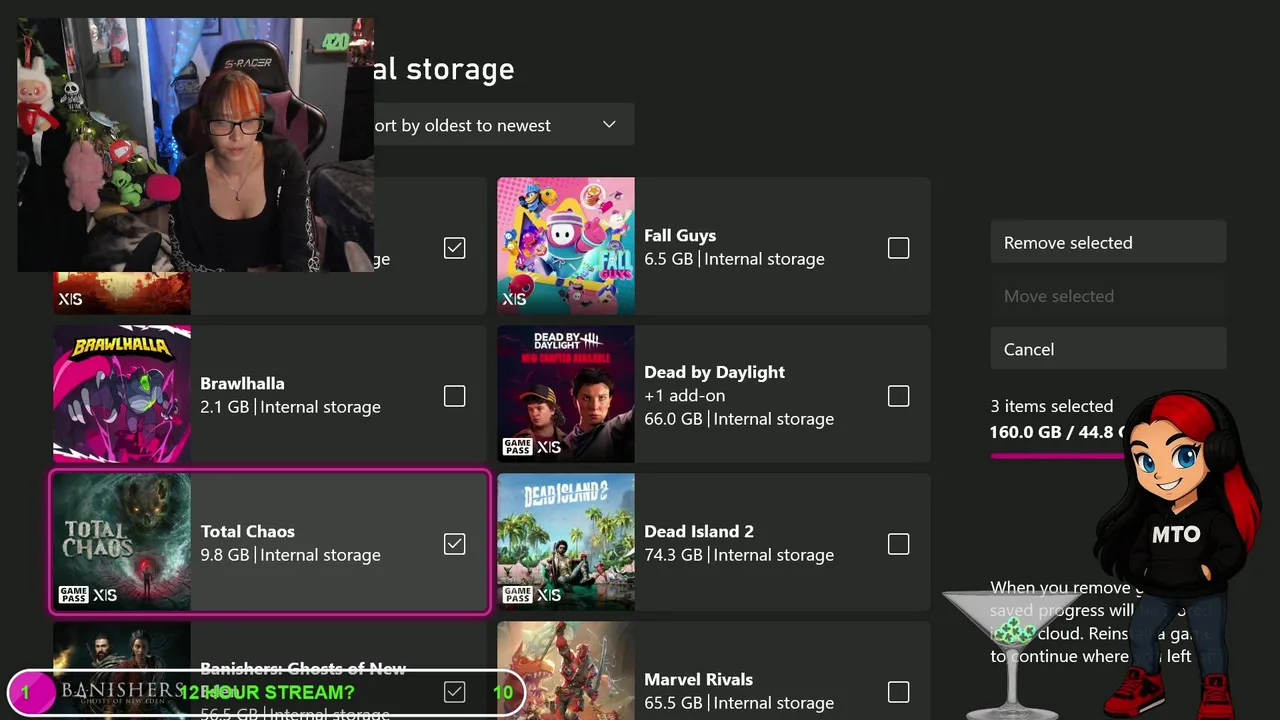Click the Game Pass badge on Dead by Daylight

517,447
